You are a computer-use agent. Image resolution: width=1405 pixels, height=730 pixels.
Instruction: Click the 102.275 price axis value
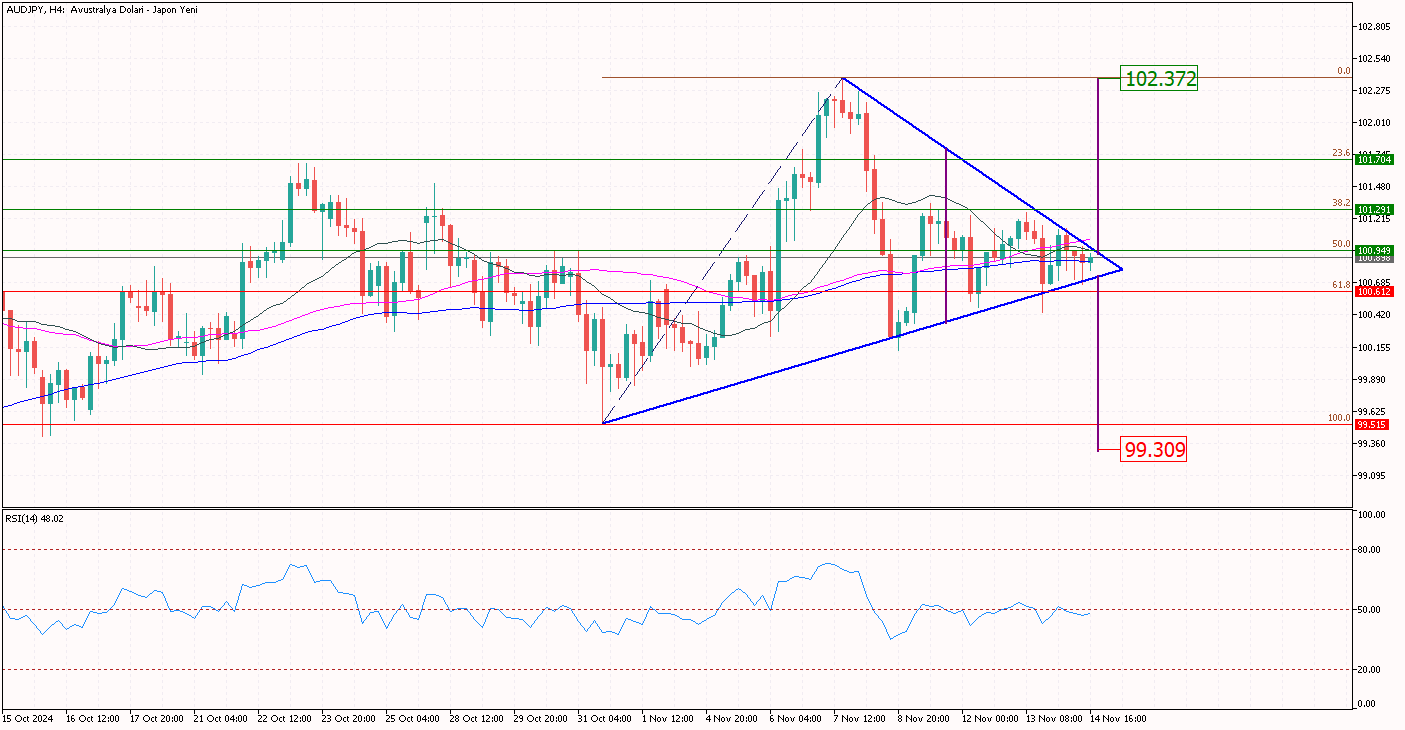(x=1375, y=91)
